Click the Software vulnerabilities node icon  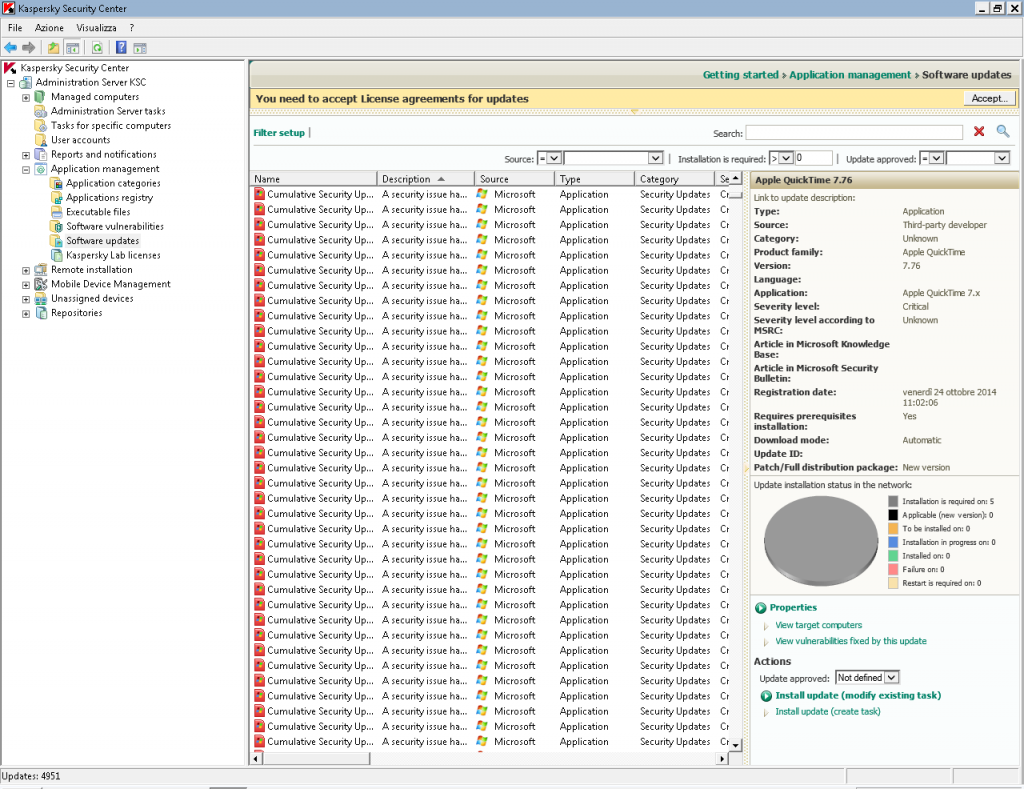pyautogui.click(x=56, y=227)
